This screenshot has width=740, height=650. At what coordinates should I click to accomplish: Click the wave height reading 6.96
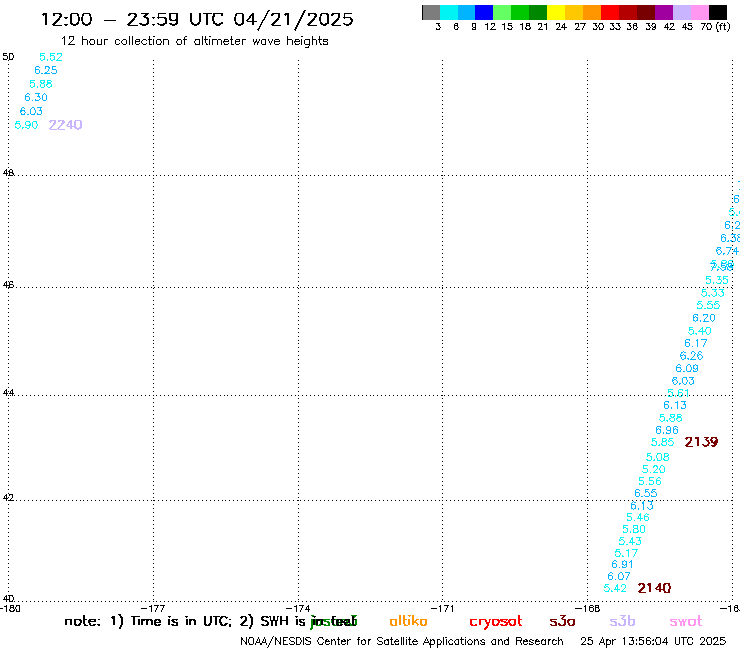[667, 430]
